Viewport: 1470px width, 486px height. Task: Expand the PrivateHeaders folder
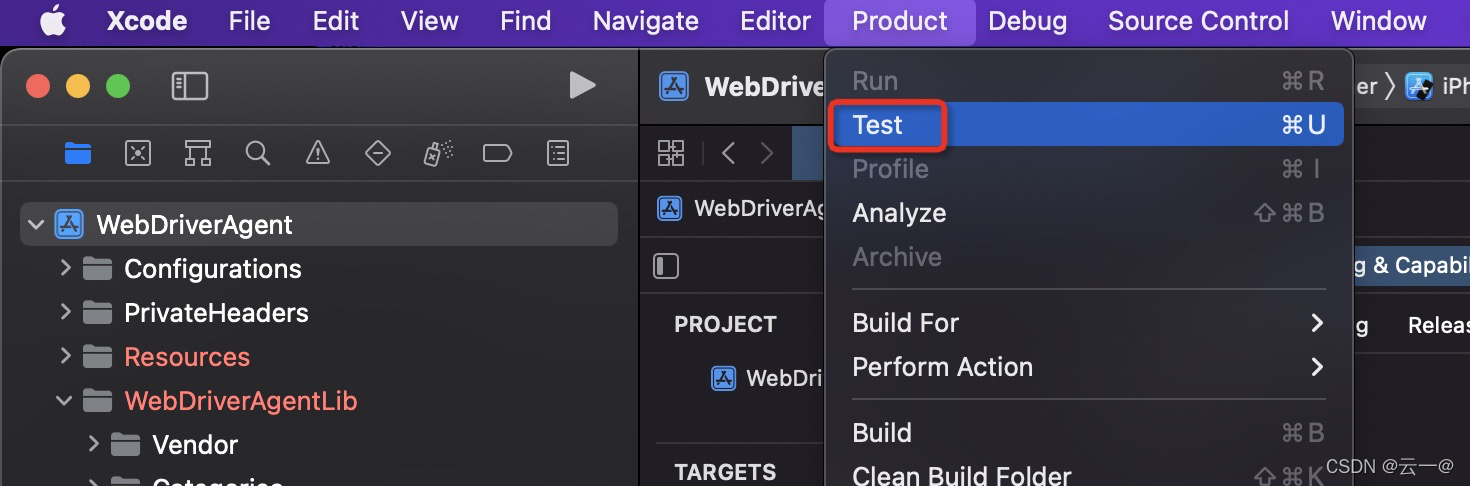[65, 312]
